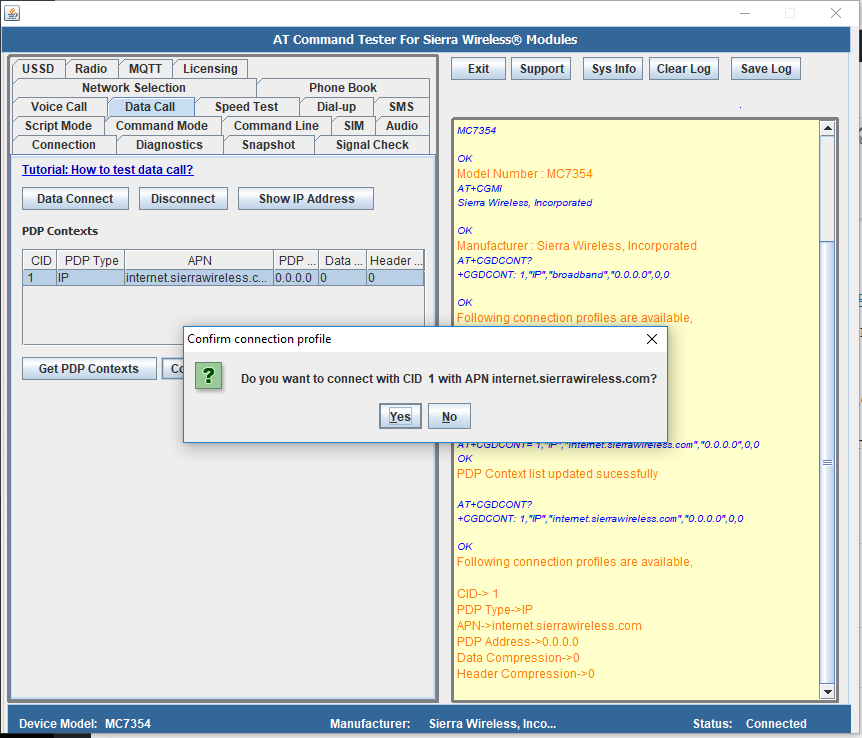Select the internet.sierrawireless APN table cell
The width and height of the screenshot is (862, 738).
(x=200, y=278)
